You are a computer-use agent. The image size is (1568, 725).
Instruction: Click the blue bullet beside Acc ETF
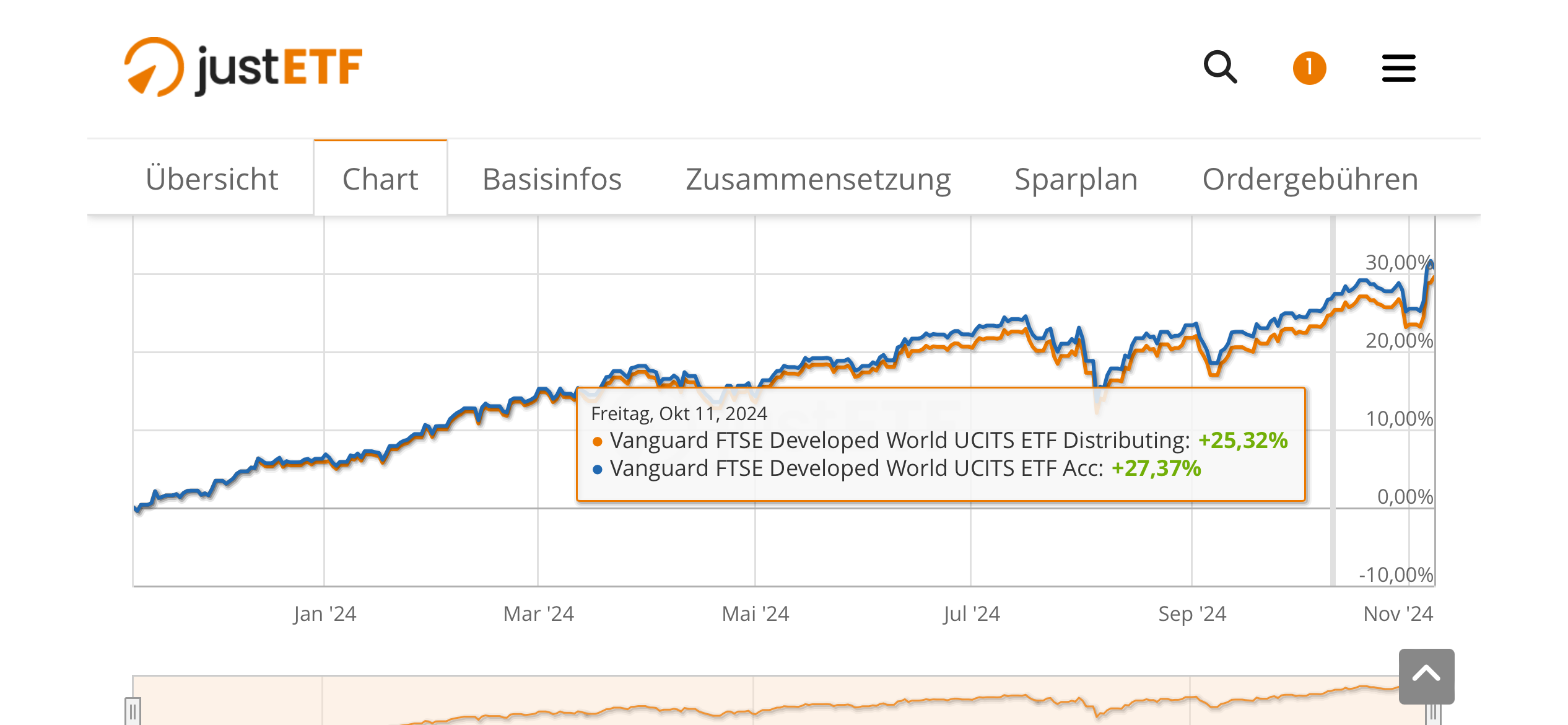(x=597, y=469)
